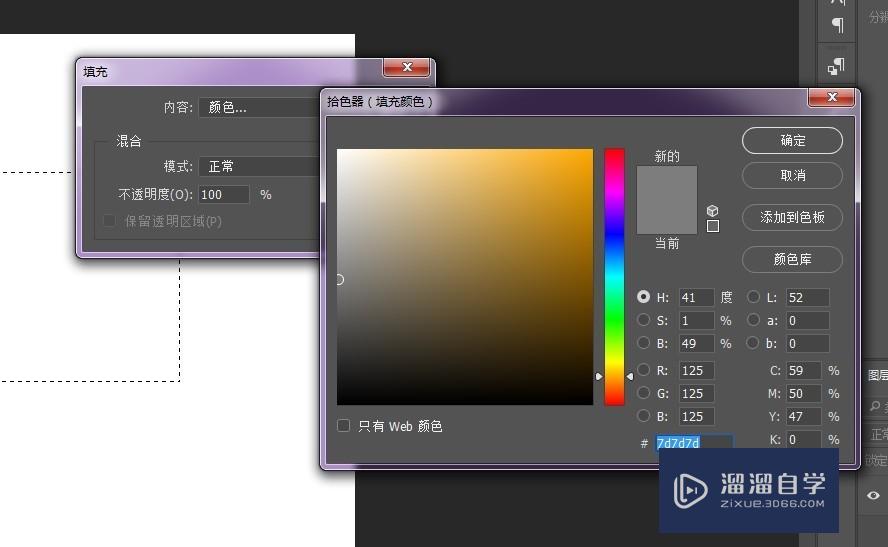Click the S value field showing 1

tap(697, 320)
